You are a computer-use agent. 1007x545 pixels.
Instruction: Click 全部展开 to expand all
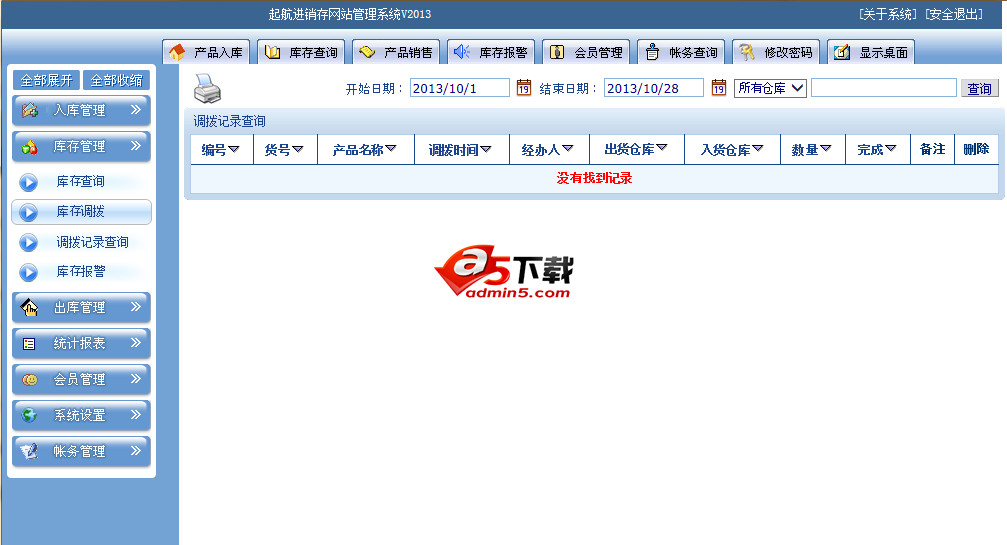46,80
